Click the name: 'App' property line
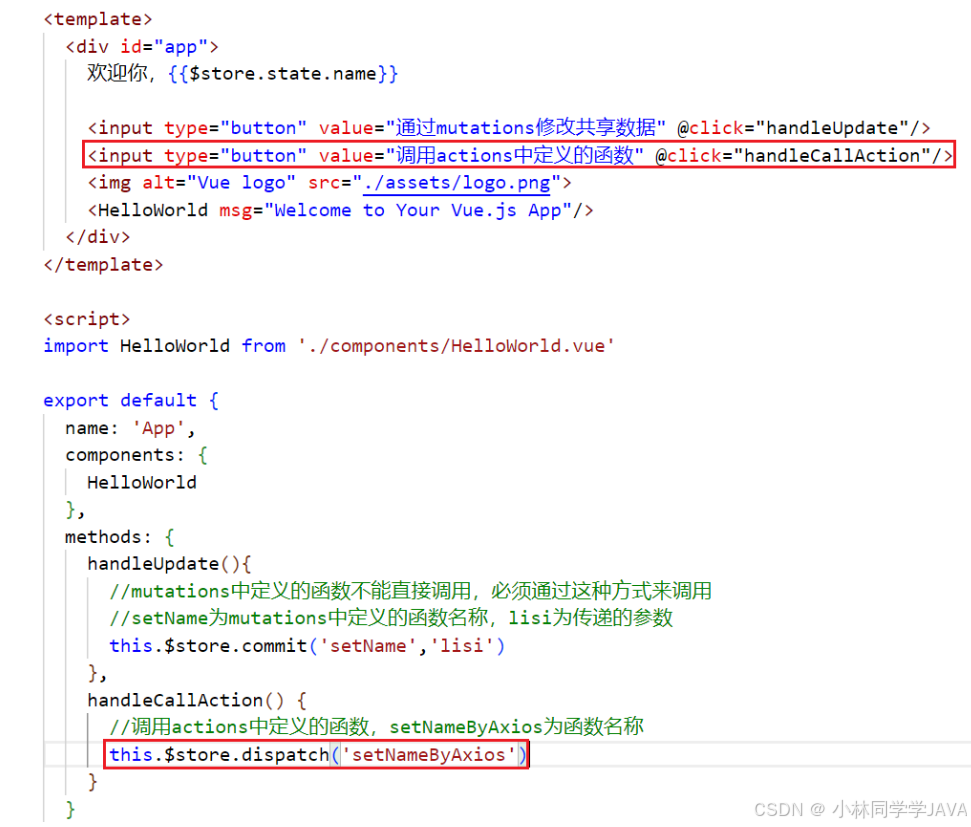 (131, 428)
